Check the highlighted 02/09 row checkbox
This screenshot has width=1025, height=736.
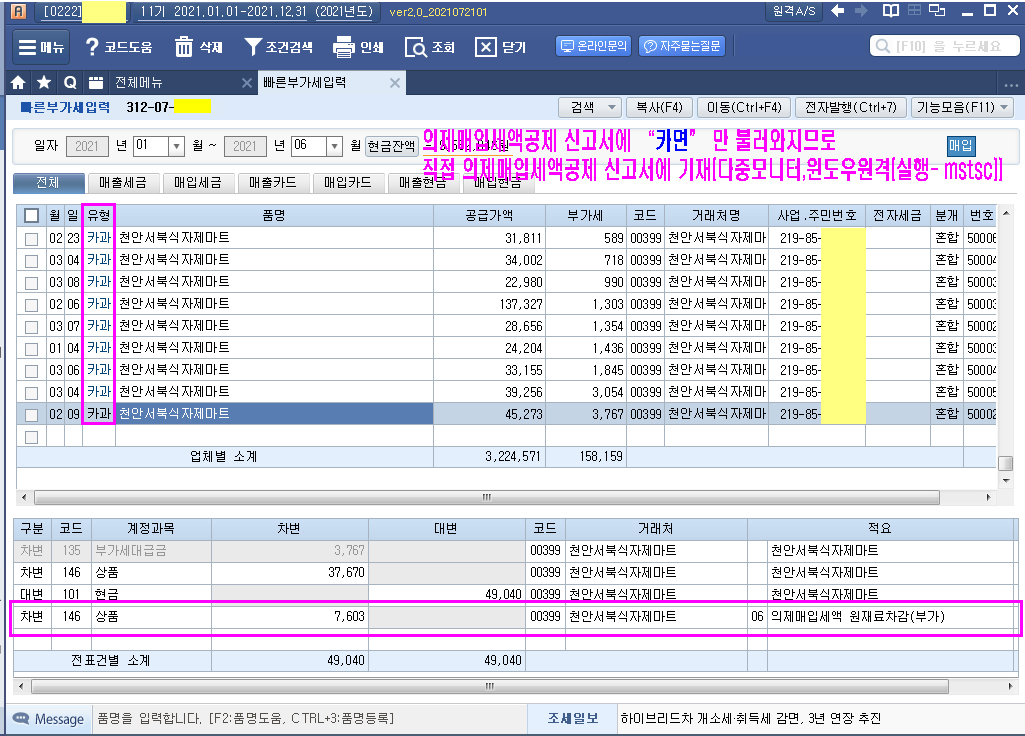click(32, 414)
